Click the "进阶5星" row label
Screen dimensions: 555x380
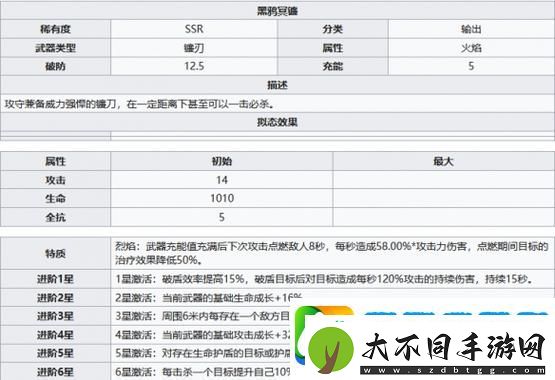pos(55,353)
